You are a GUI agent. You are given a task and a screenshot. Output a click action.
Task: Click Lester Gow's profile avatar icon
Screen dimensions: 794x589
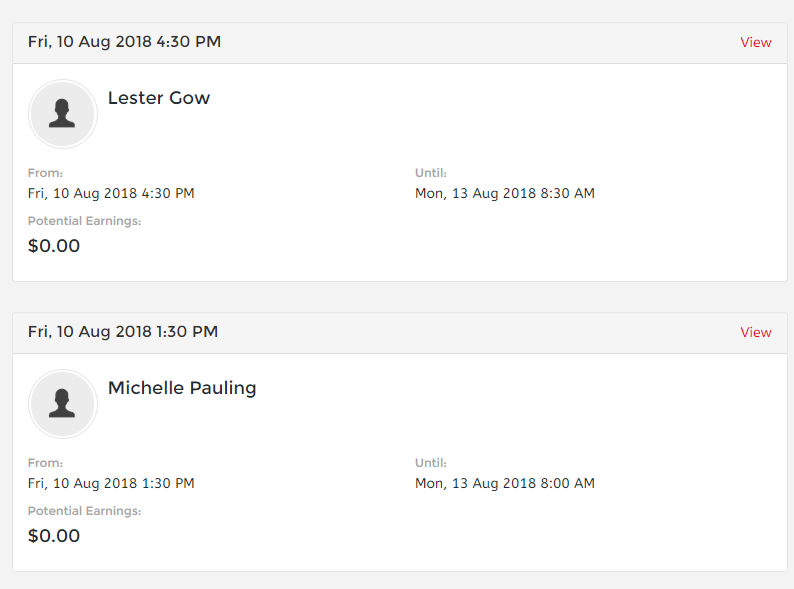[63, 114]
